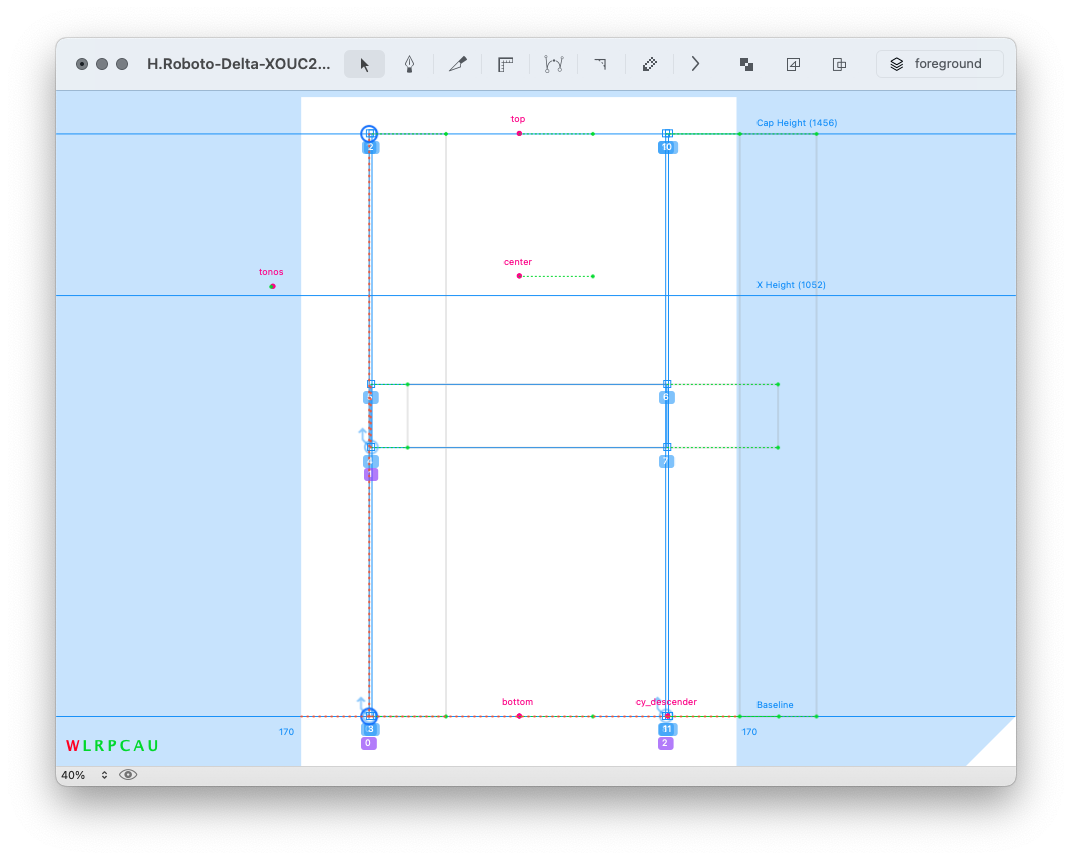Click the red W status letter
The height and width of the screenshot is (860, 1072).
pyautogui.click(x=72, y=746)
